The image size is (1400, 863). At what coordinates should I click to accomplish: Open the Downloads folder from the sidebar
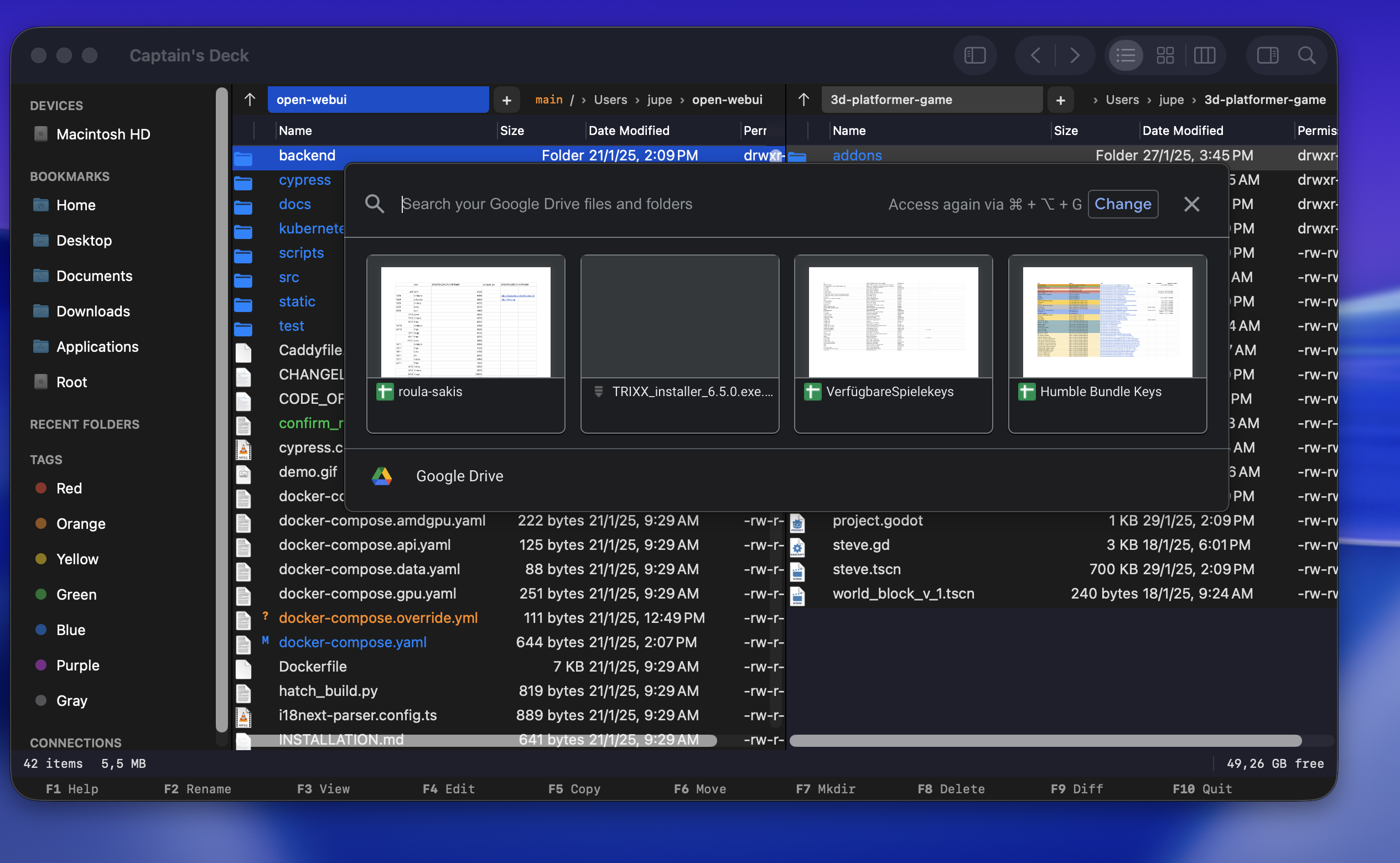click(x=93, y=311)
